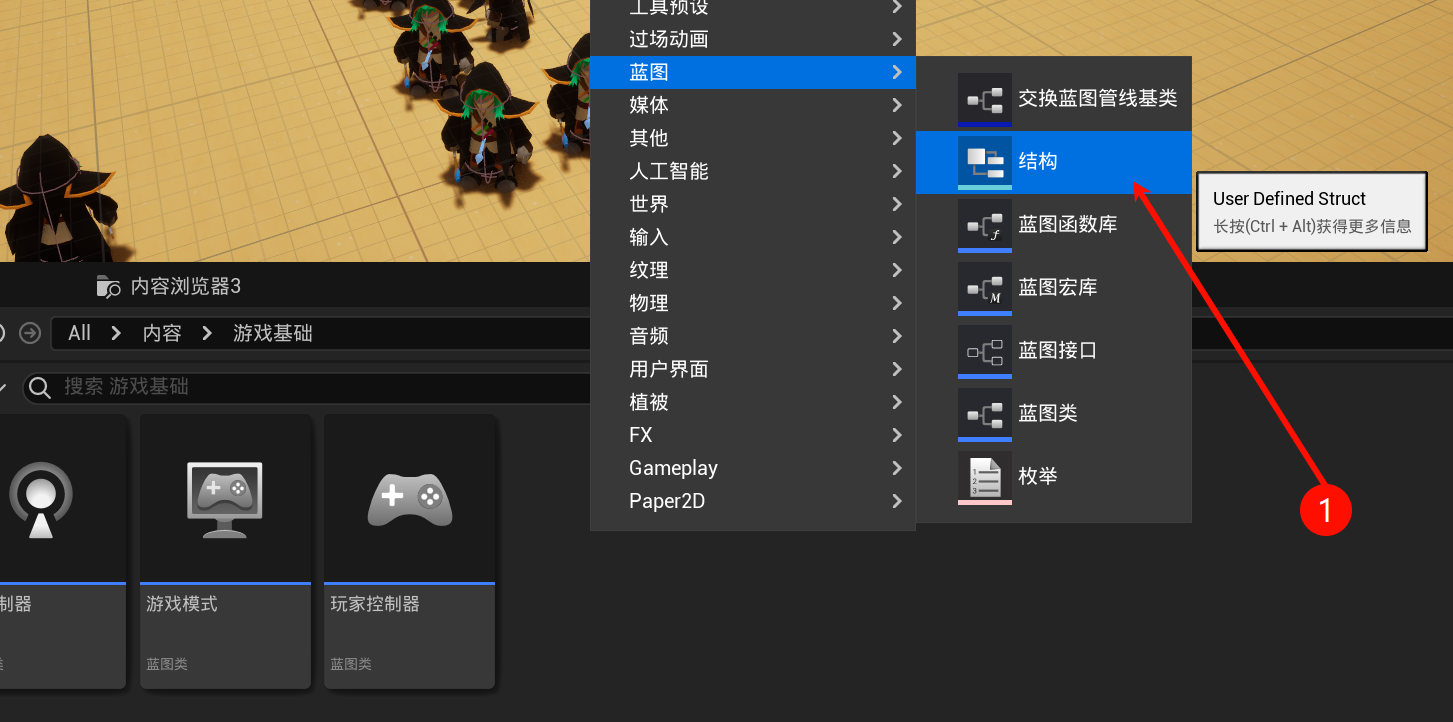Expand the Paper2D submenu arrow
1453x722 pixels.
[x=896, y=501]
